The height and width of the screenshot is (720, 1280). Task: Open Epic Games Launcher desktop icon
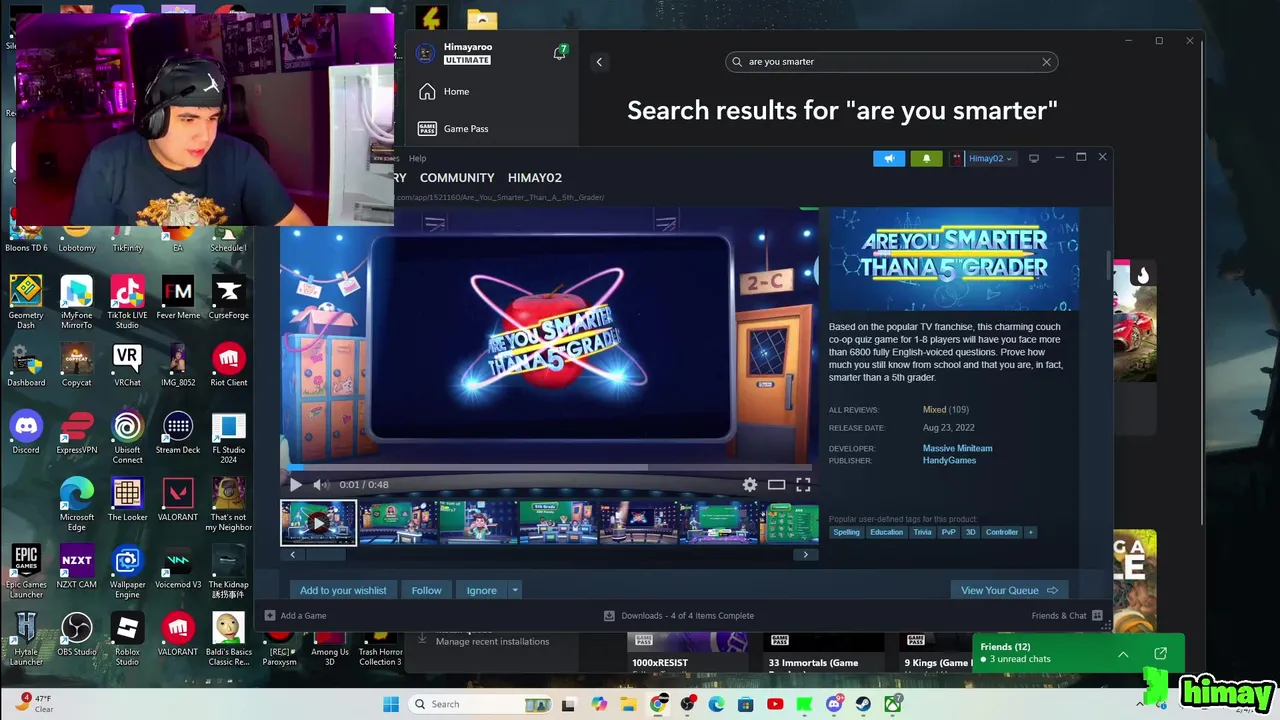tap(26, 571)
